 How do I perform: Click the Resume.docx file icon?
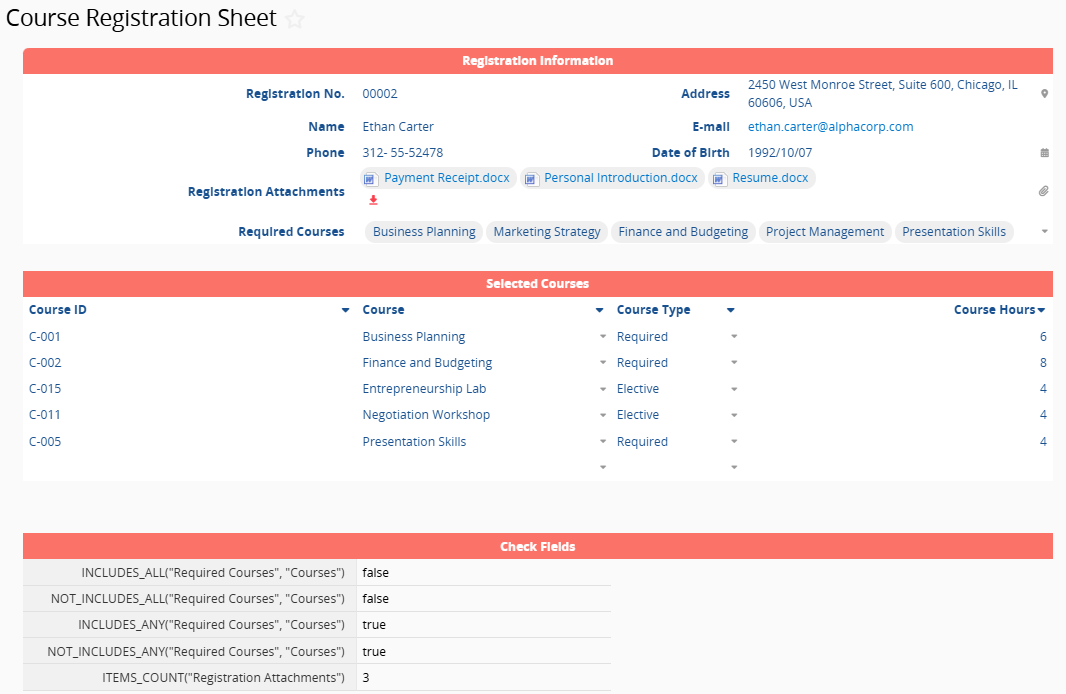point(718,179)
